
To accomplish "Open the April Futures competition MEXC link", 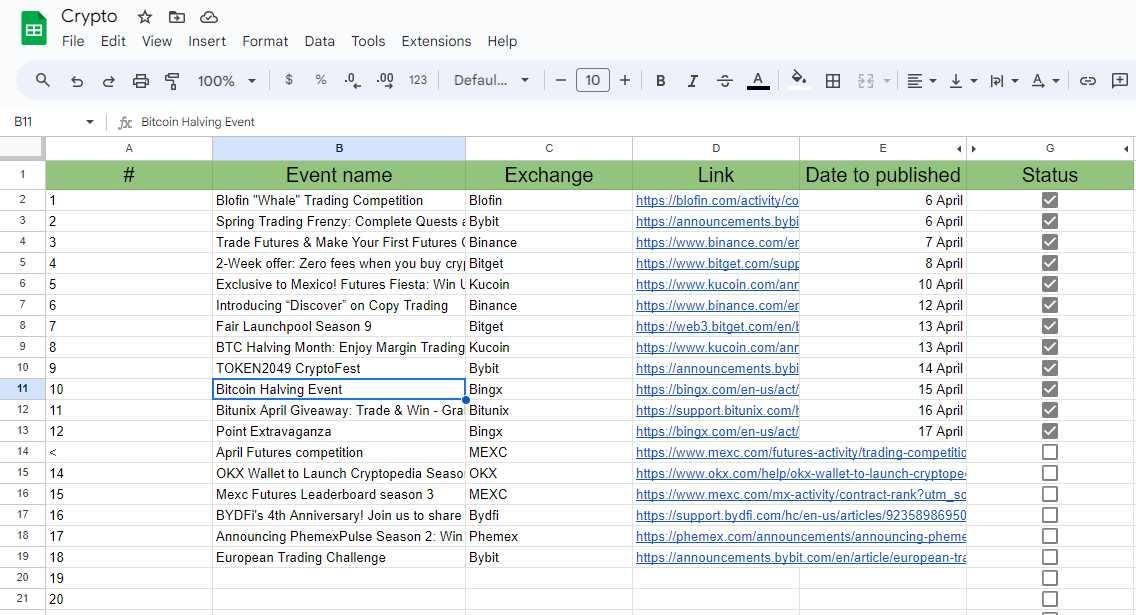I will tap(801, 453).
